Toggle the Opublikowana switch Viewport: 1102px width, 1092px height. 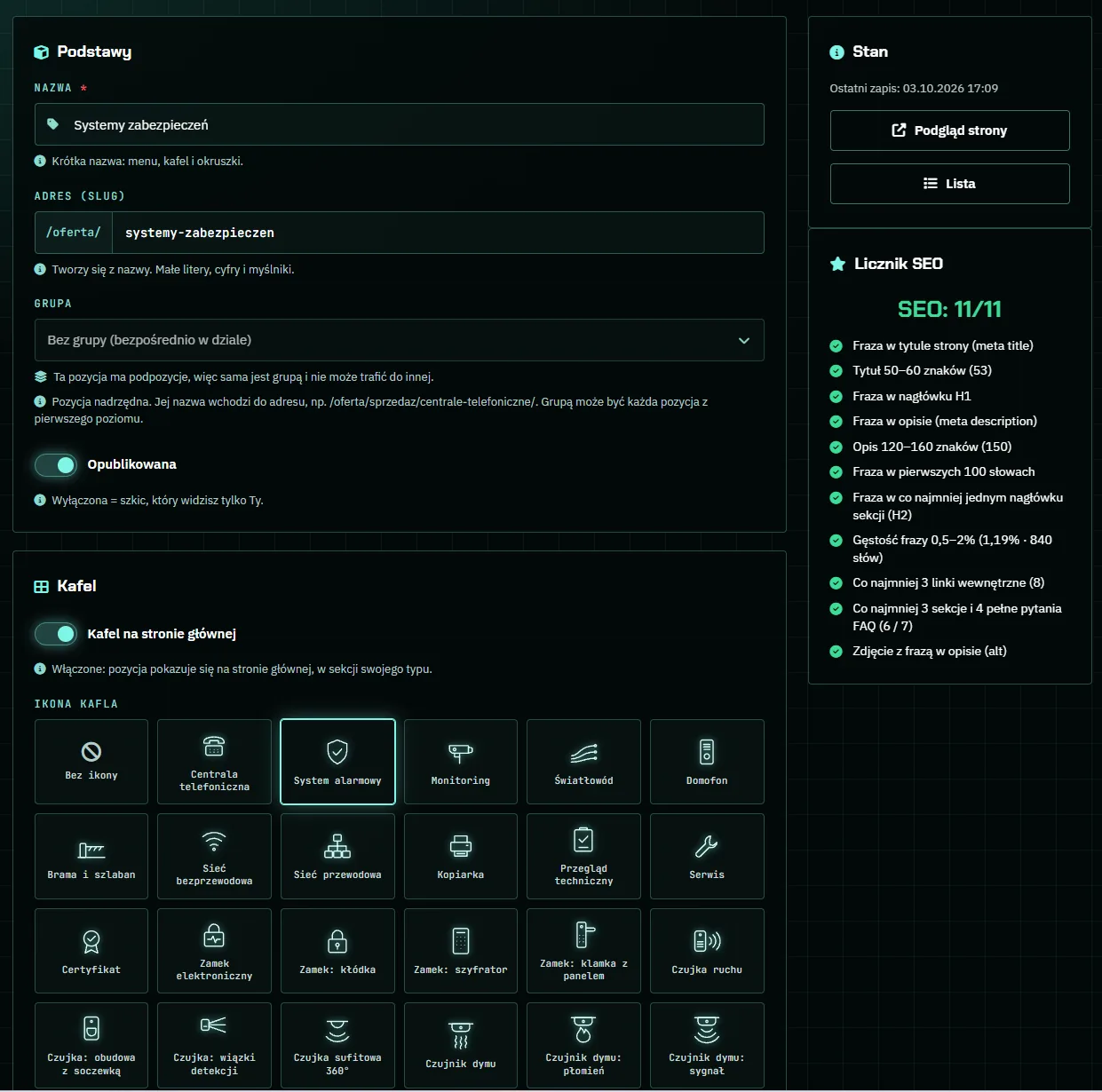point(56,464)
